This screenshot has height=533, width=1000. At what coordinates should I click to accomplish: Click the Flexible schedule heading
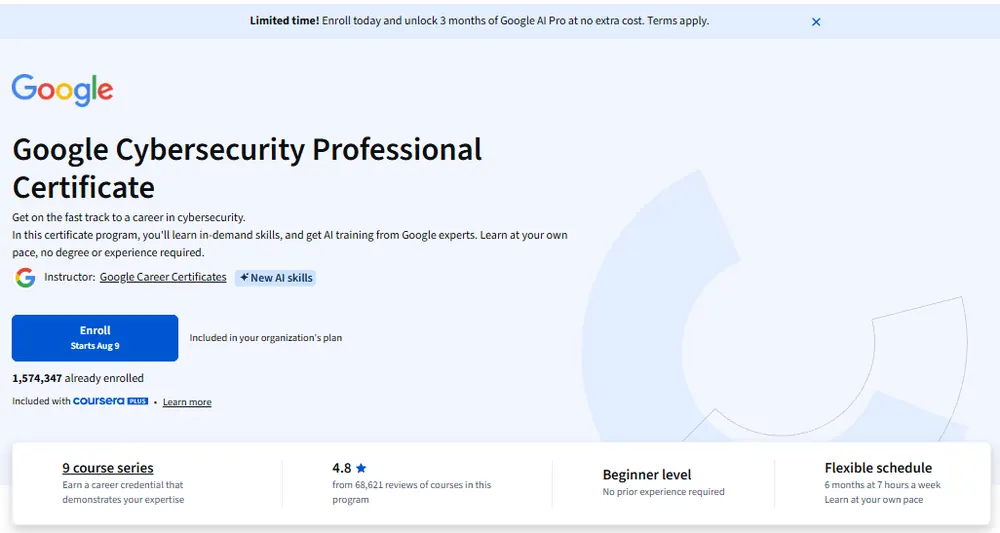pyautogui.click(x=878, y=468)
